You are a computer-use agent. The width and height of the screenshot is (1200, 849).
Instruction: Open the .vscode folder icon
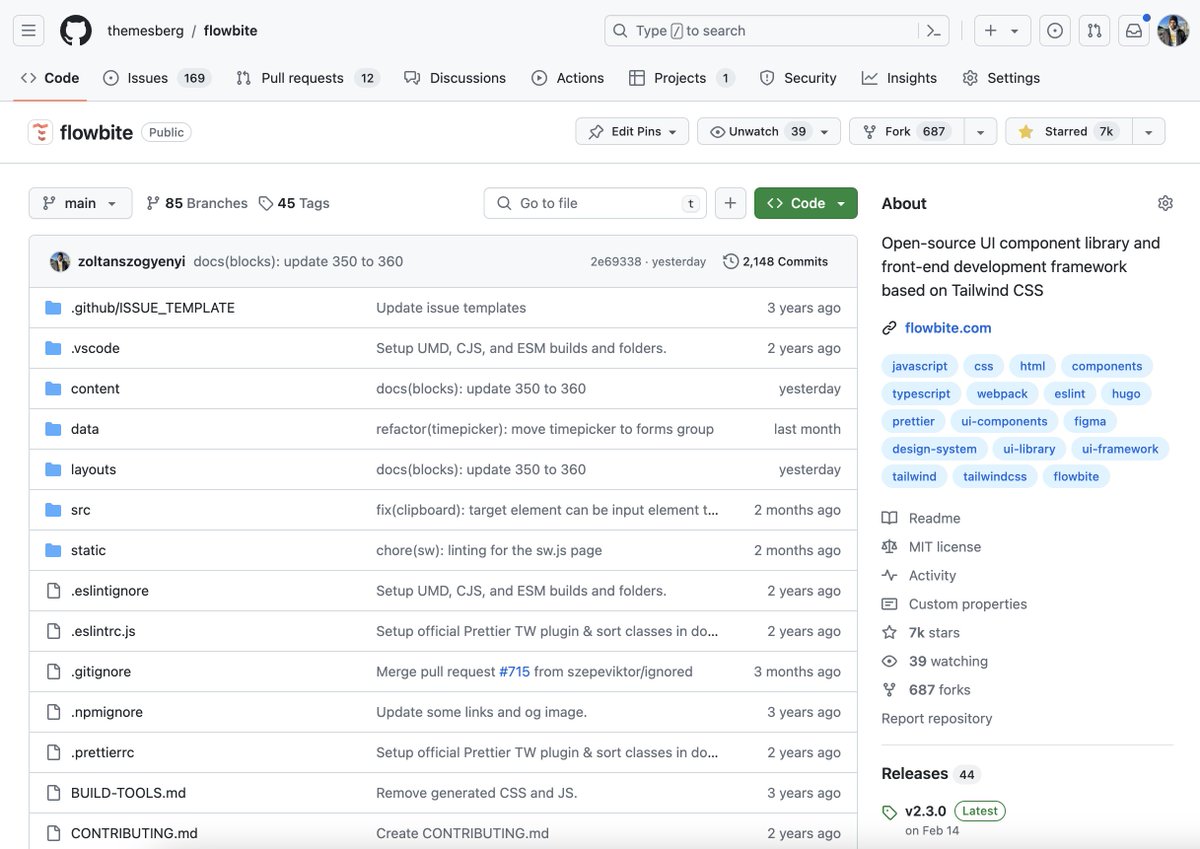pyautogui.click(x=53, y=348)
